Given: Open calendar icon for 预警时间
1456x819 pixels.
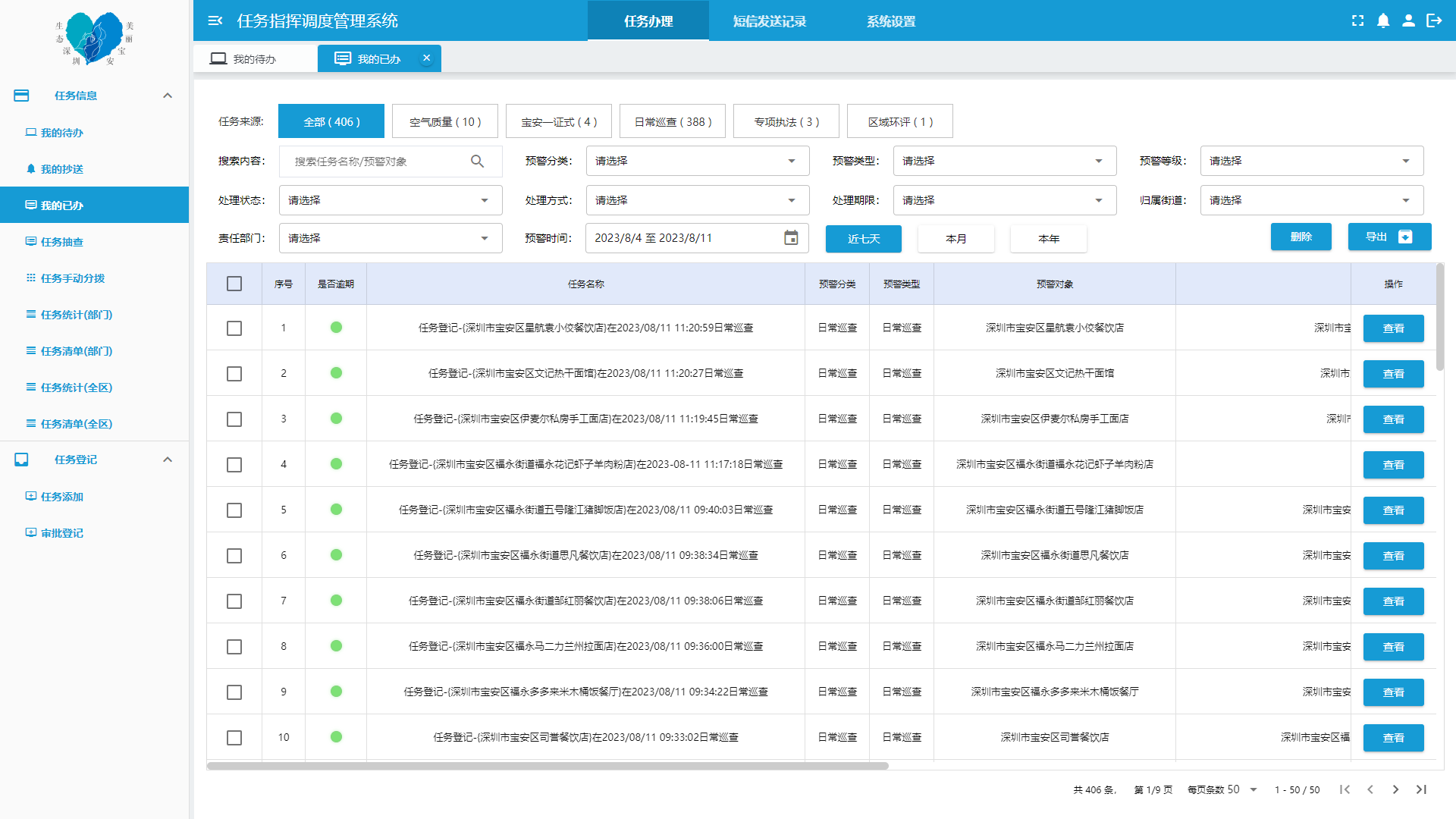Looking at the screenshot, I should pyautogui.click(x=791, y=238).
